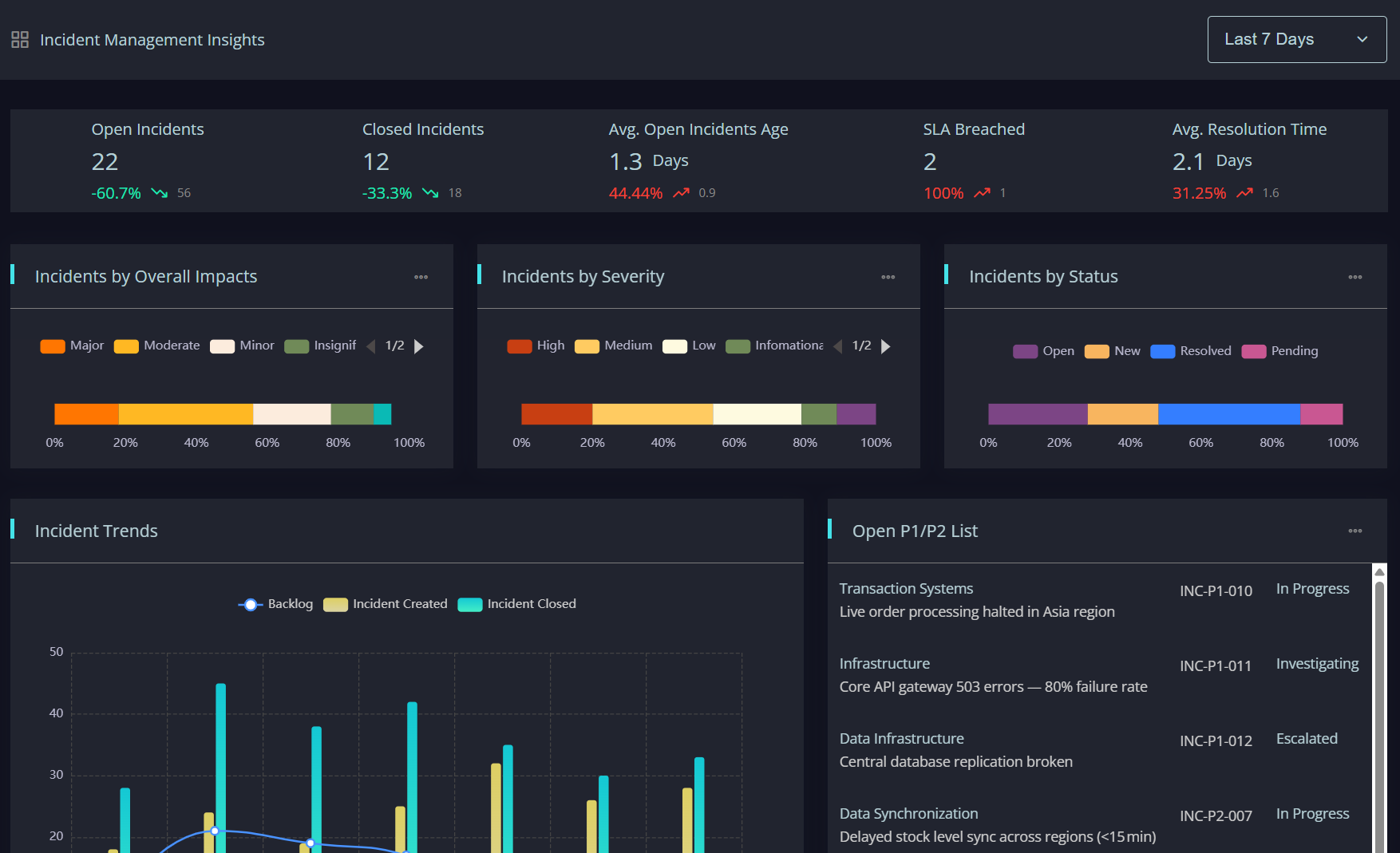Open the Last 7 Days time range dropdown
The height and width of the screenshot is (853, 1400).
point(1296,39)
